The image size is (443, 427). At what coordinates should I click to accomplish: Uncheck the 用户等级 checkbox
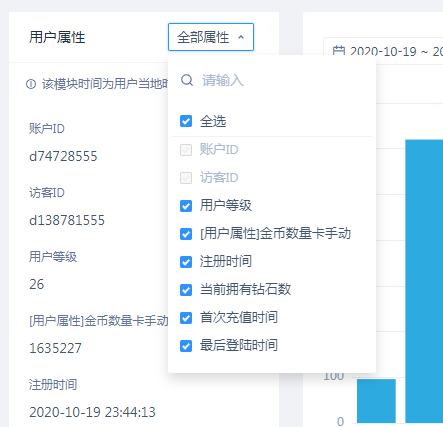coord(186,206)
